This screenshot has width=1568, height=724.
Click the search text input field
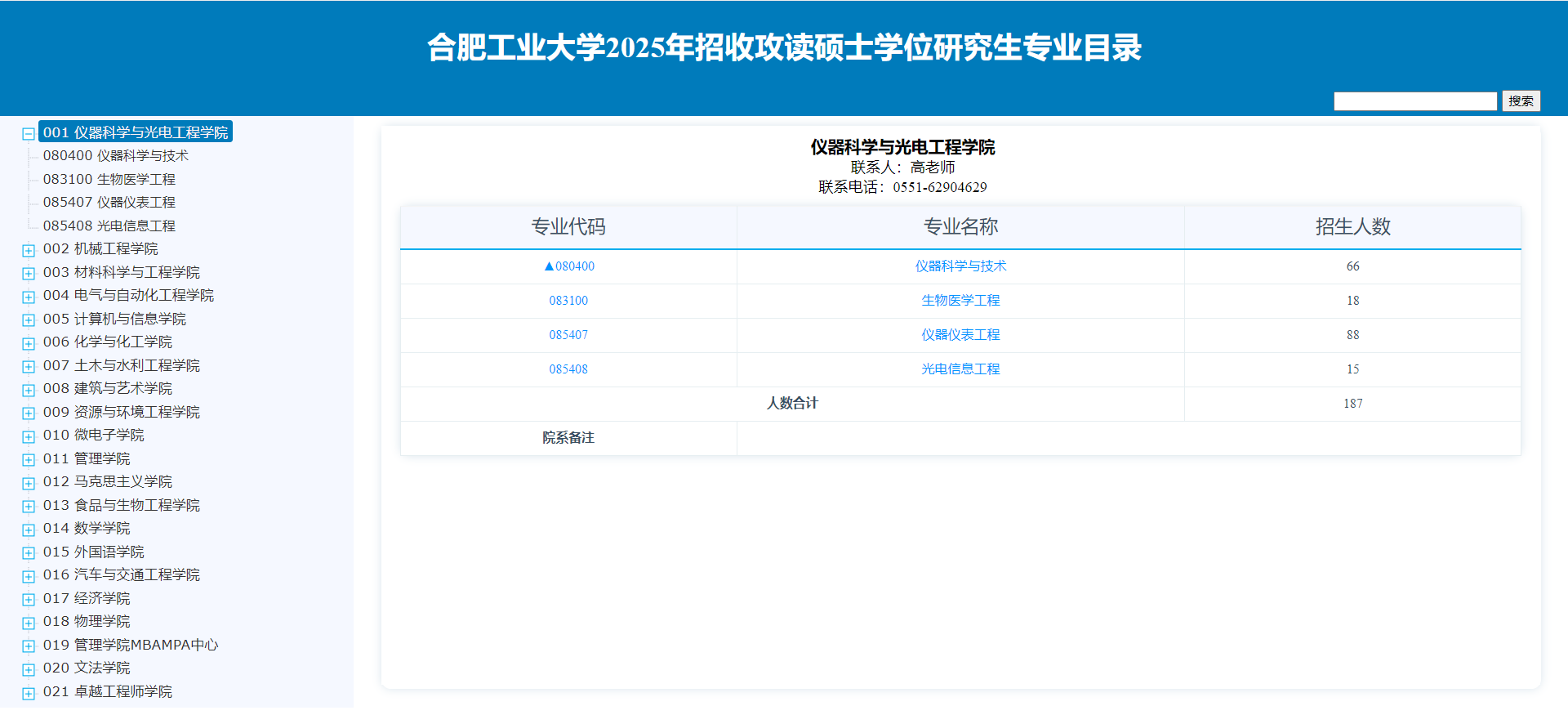tap(1415, 101)
